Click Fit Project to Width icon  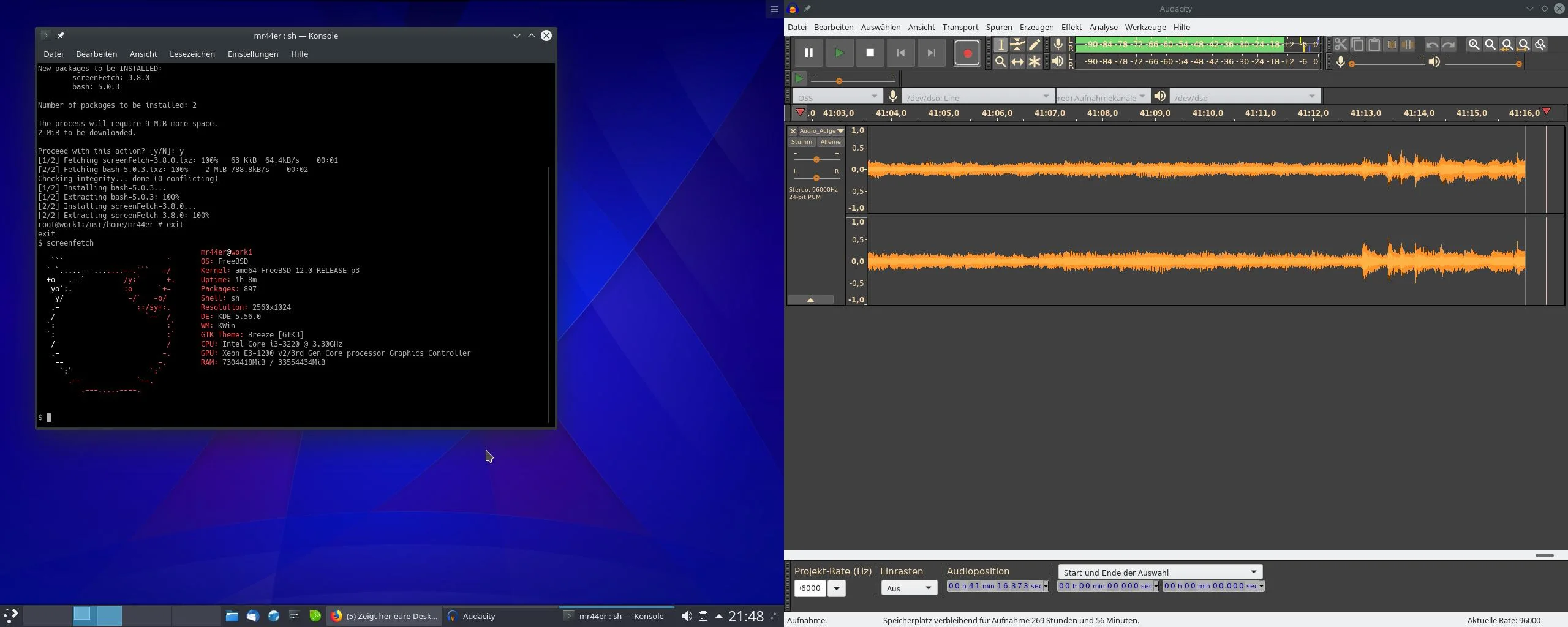click(1524, 45)
